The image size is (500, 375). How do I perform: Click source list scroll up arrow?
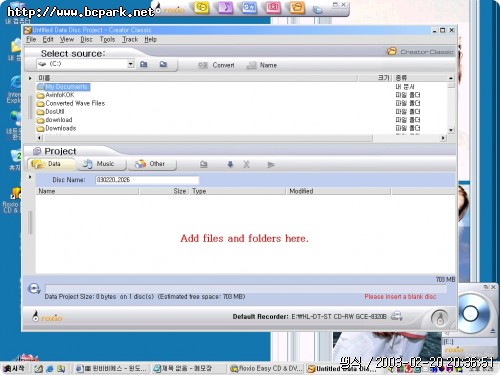point(451,78)
